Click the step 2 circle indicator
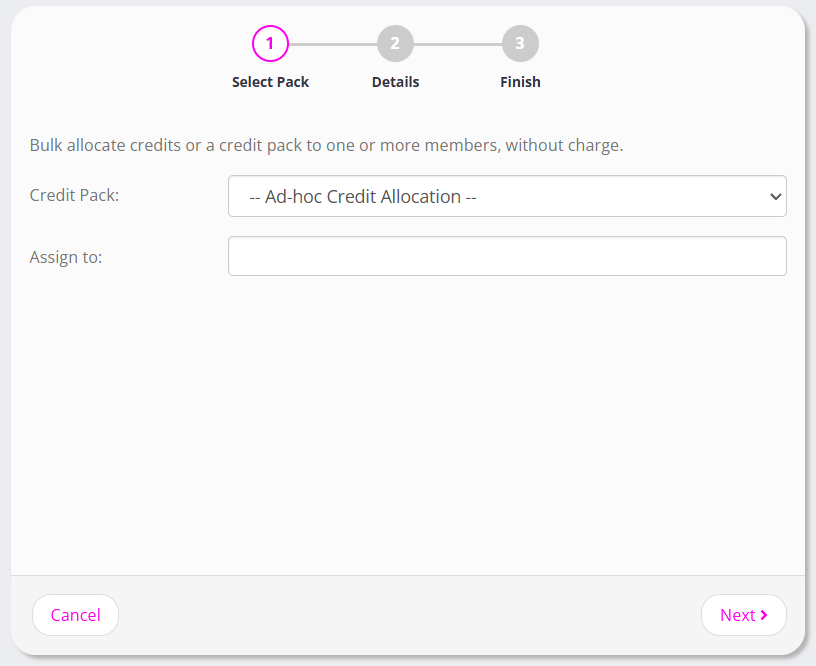The width and height of the screenshot is (816, 666). coord(395,44)
